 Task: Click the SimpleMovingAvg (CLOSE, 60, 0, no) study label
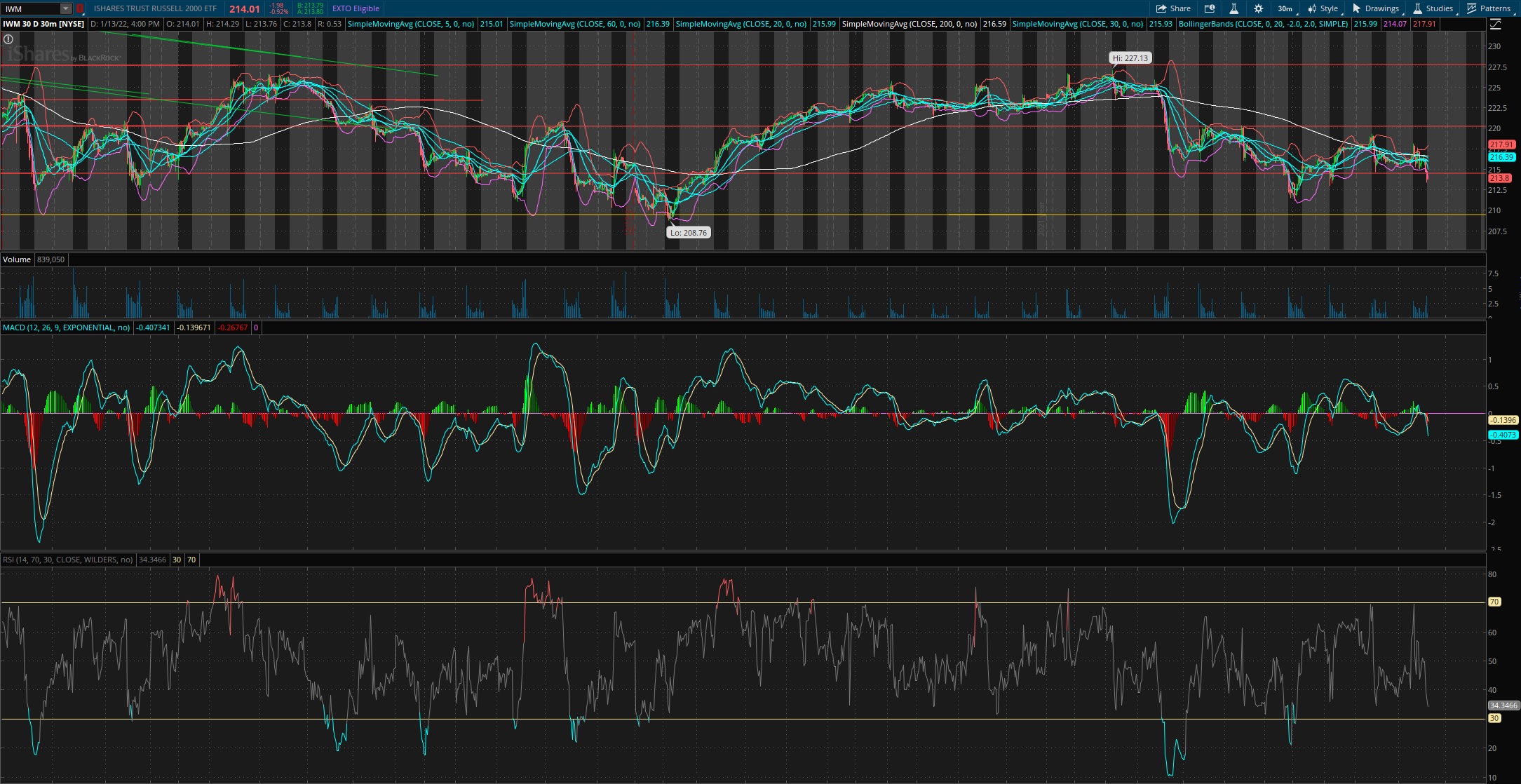coord(575,24)
